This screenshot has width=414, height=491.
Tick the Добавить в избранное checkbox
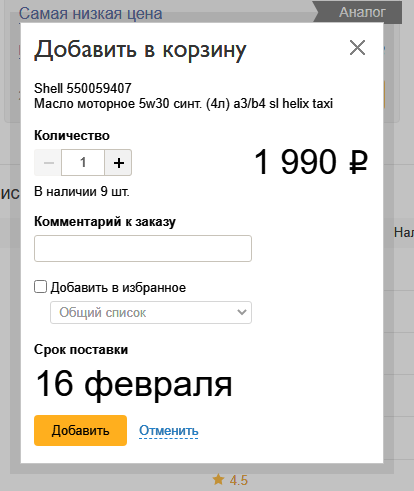click(40, 287)
